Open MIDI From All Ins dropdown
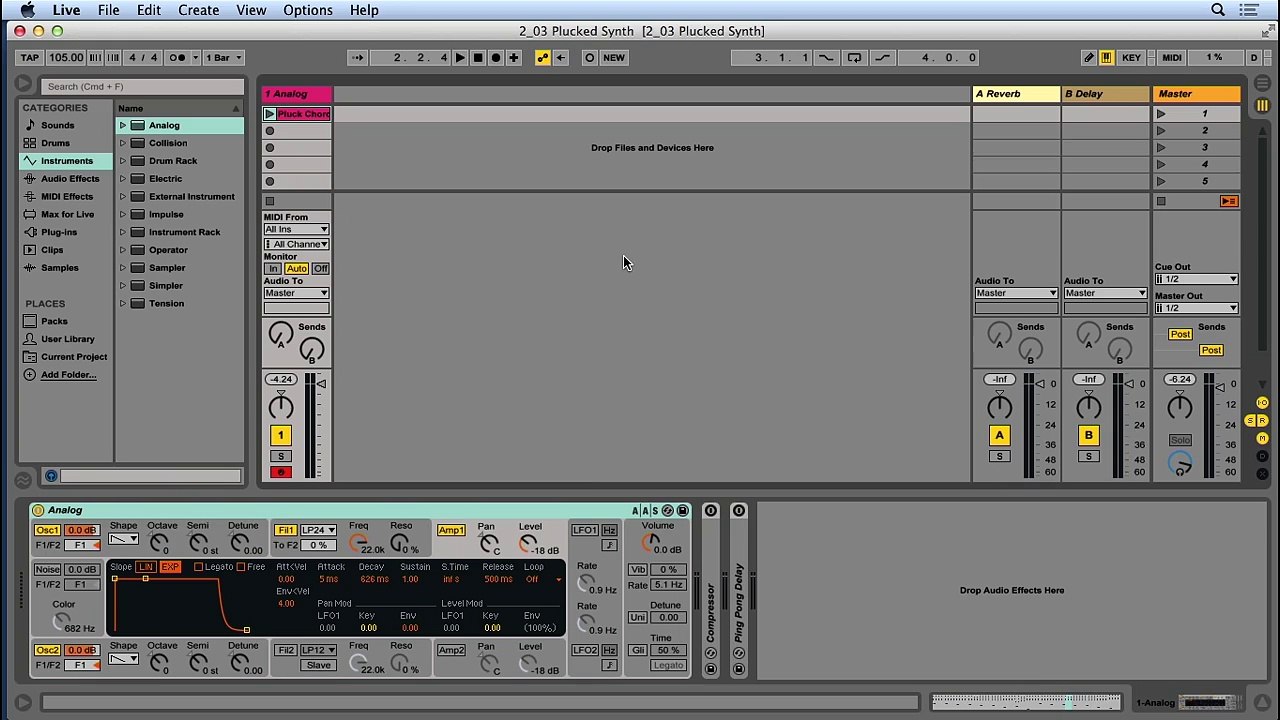The width and height of the screenshot is (1280, 720). pyautogui.click(x=296, y=230)
